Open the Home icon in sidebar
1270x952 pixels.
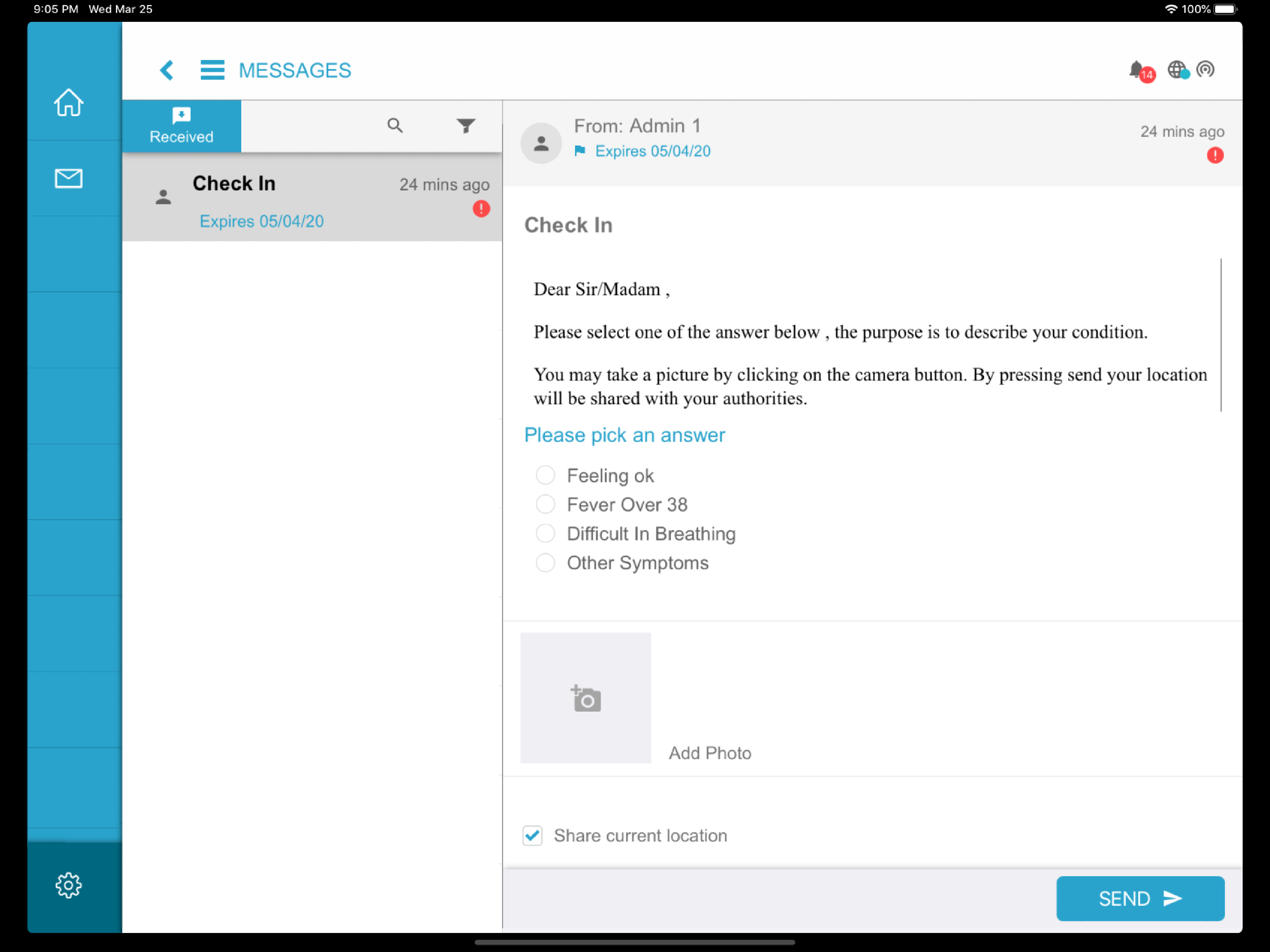point(68,103)
